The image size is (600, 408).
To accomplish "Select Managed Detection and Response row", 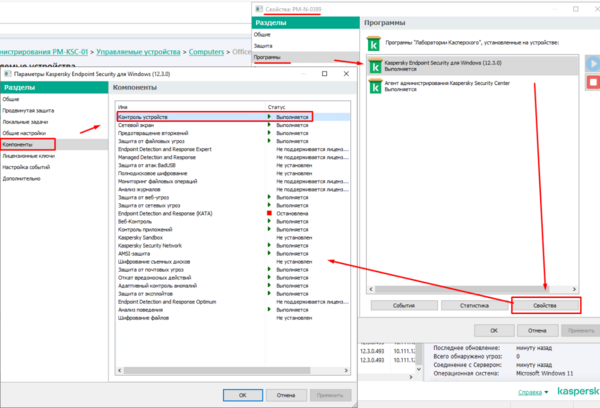I will click(233, 157).
